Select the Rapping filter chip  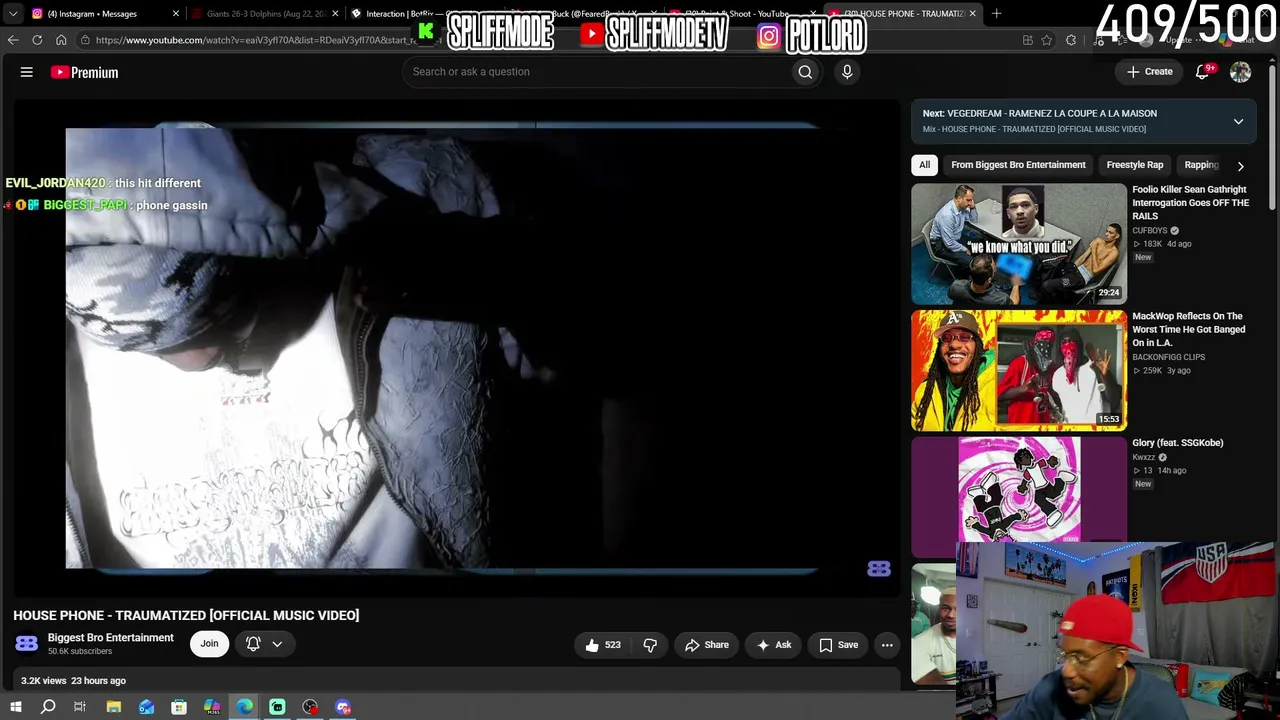(1201, 165)
